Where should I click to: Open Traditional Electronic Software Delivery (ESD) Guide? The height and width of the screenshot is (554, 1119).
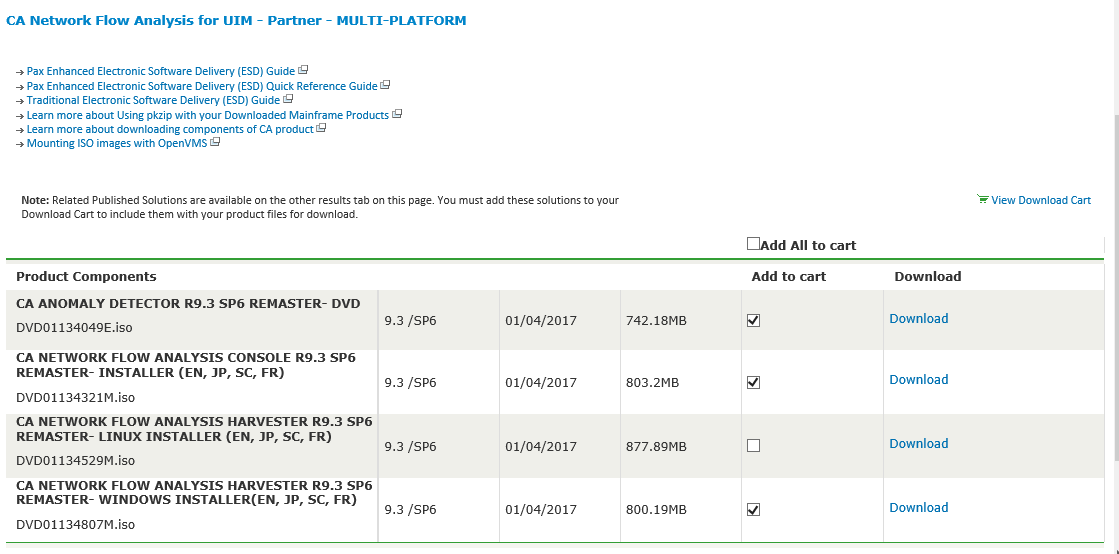click(x=153, y=100)
